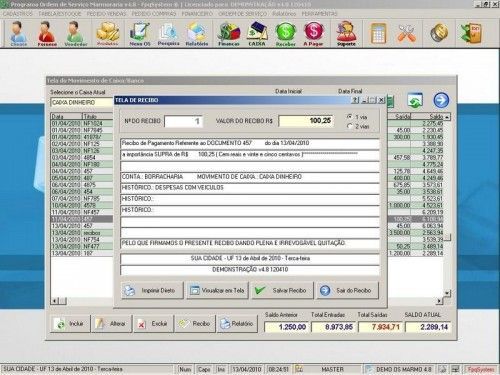500x375 pixels.
Task: Click the Data column header
Action: pyautogui.click(x=66, y=116)
